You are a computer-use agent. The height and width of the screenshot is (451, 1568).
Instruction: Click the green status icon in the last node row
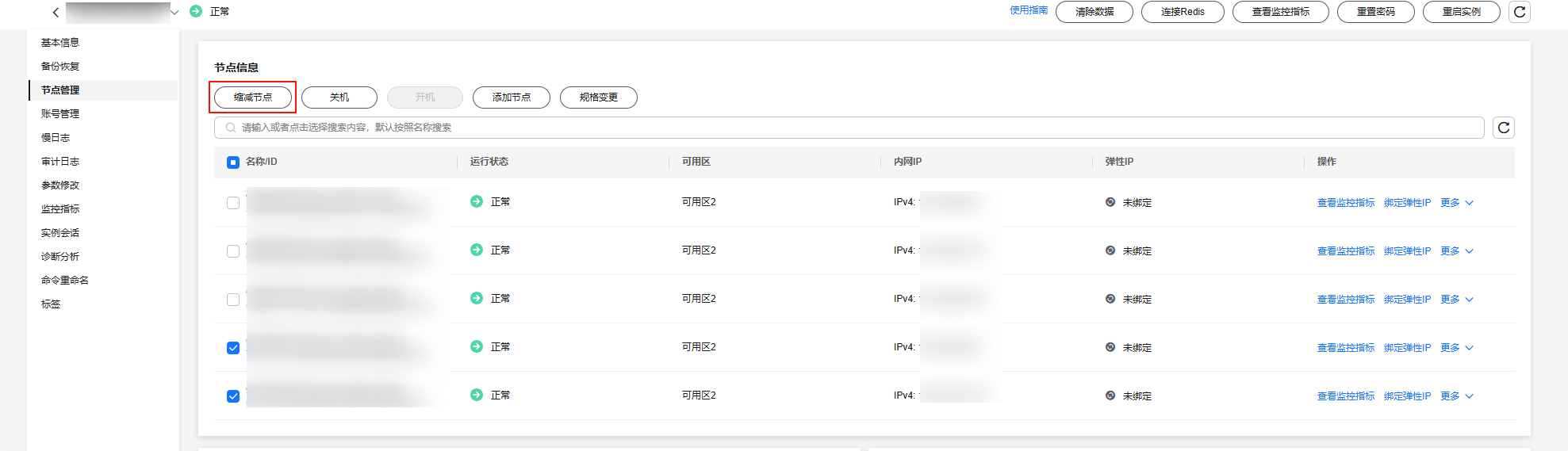click(477, 395)
